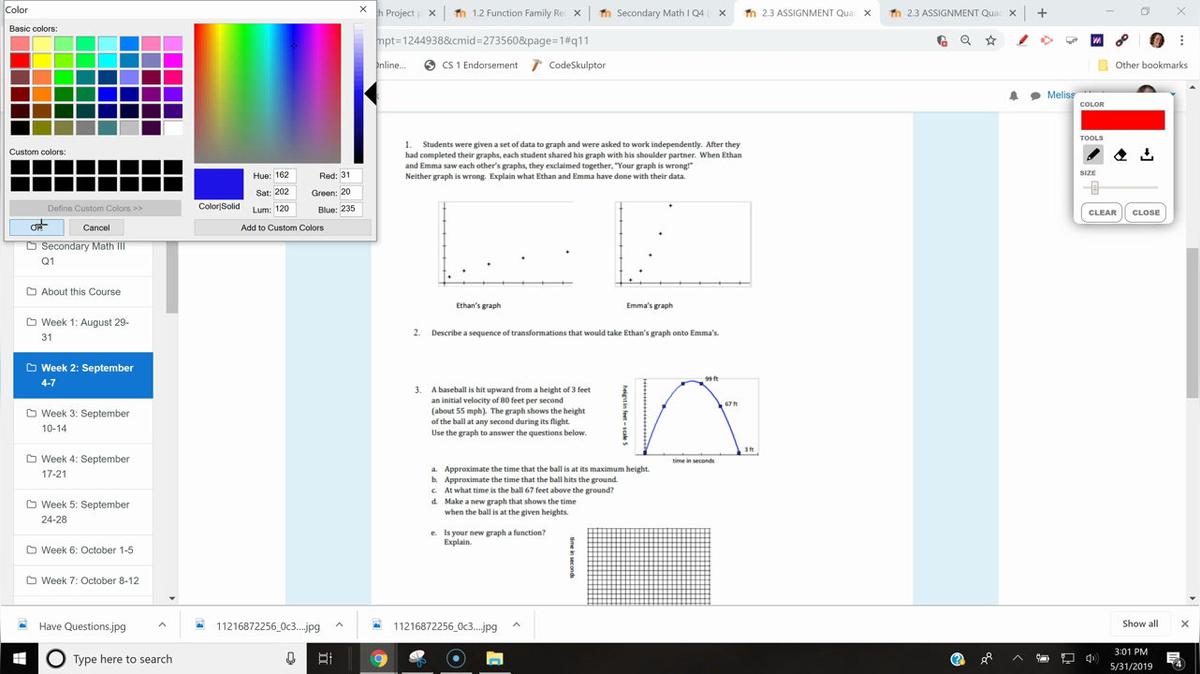This screenshot has height=674, width=1200.
Task: Click the Chrome icon in the taskbar
Action: pyautogui.click(x=379, y=659)
